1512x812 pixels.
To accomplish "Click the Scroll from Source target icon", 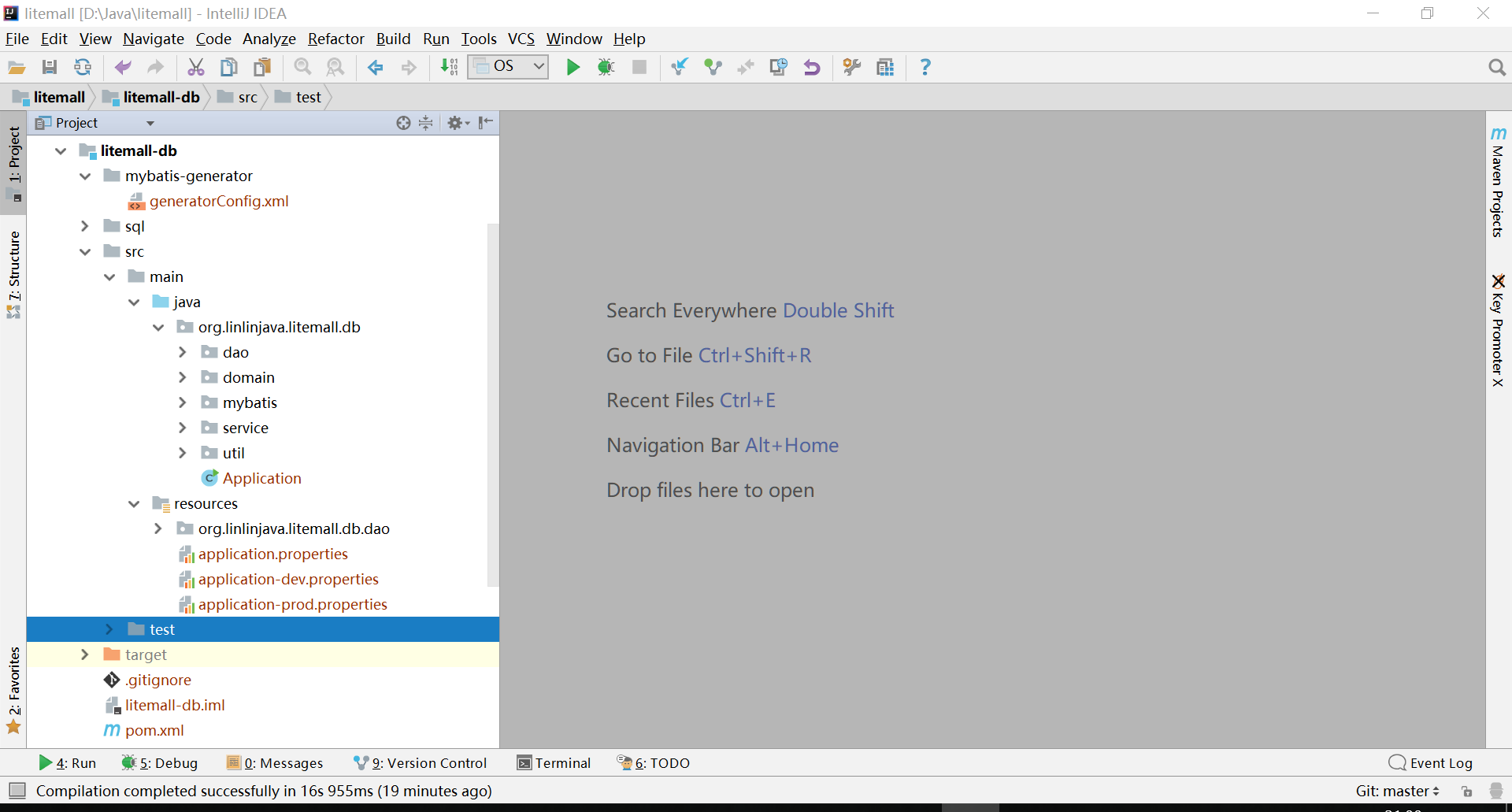I will click(403, 123).
